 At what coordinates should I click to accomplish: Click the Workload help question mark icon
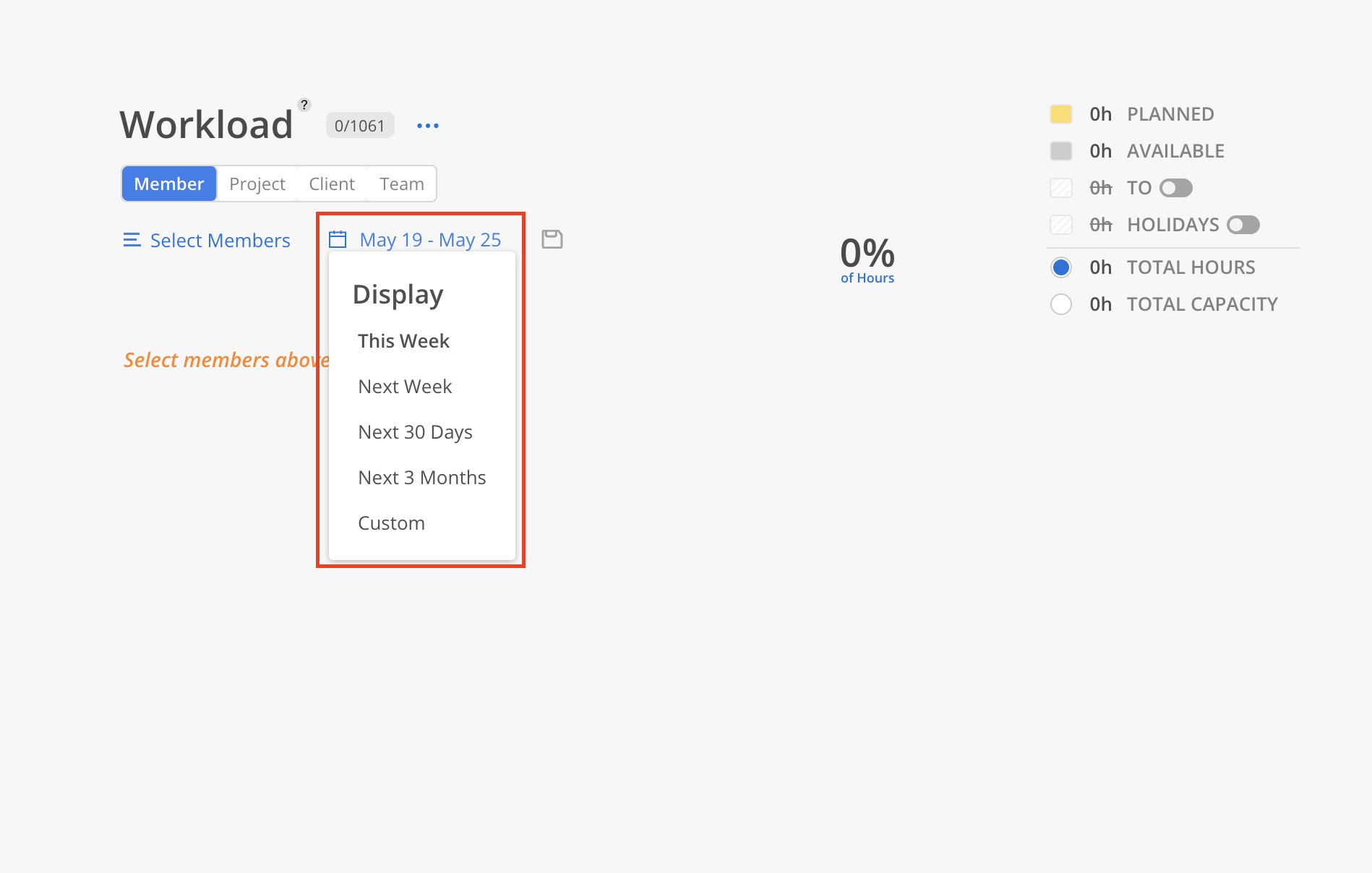click(x=304, y=103)
